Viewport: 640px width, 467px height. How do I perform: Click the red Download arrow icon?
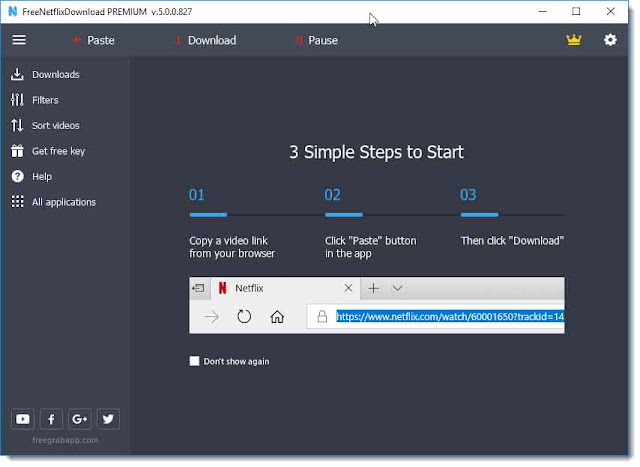[178, 40]
